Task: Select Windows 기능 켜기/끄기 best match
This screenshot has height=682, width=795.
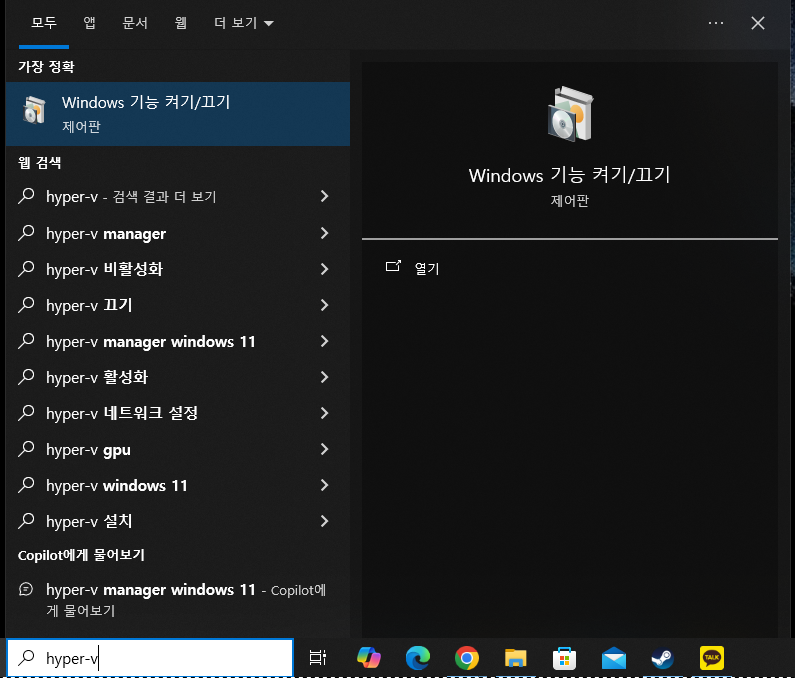Action: (177, 114)
